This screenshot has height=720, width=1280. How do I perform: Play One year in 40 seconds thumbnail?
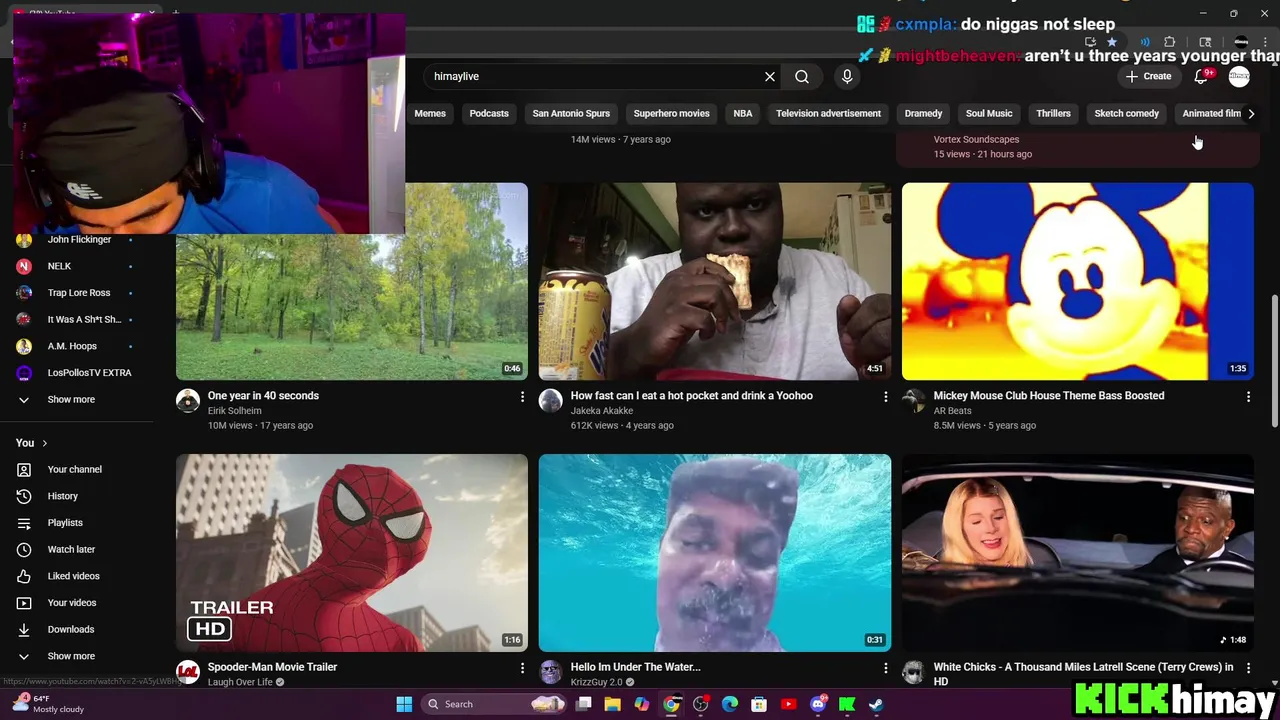click(352, 281)
